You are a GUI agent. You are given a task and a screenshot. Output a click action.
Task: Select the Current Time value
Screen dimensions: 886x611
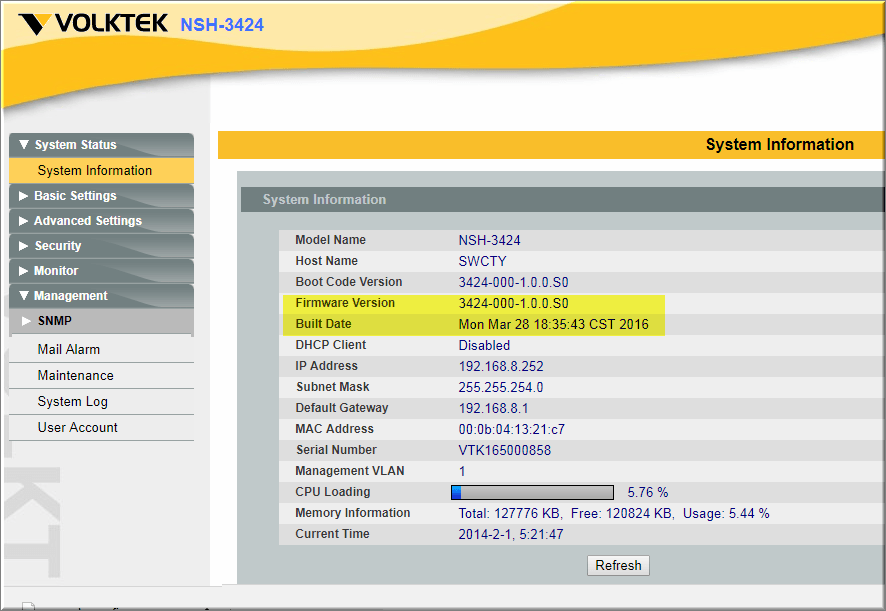(511, 534)
